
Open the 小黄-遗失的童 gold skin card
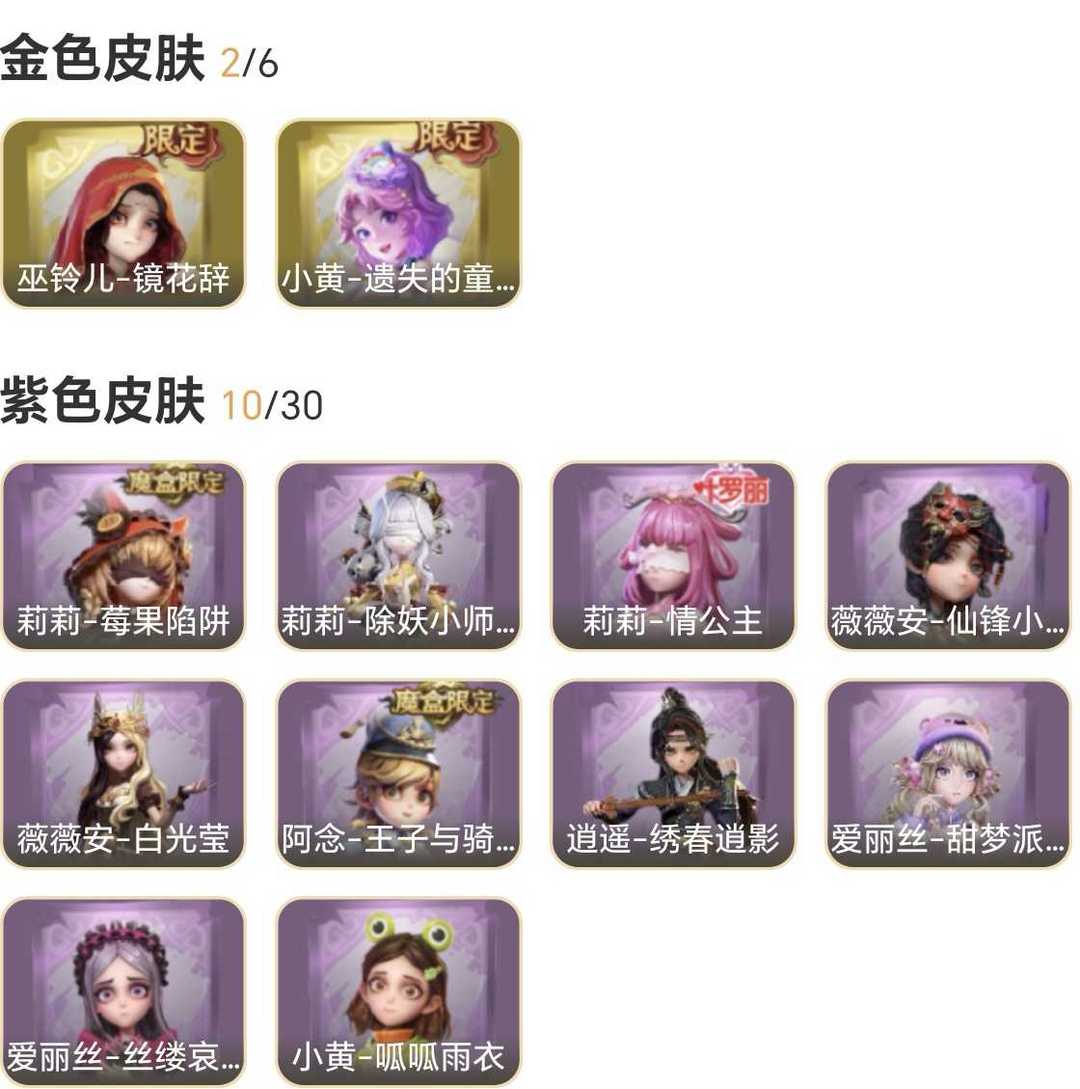click(x=399, y=213)
